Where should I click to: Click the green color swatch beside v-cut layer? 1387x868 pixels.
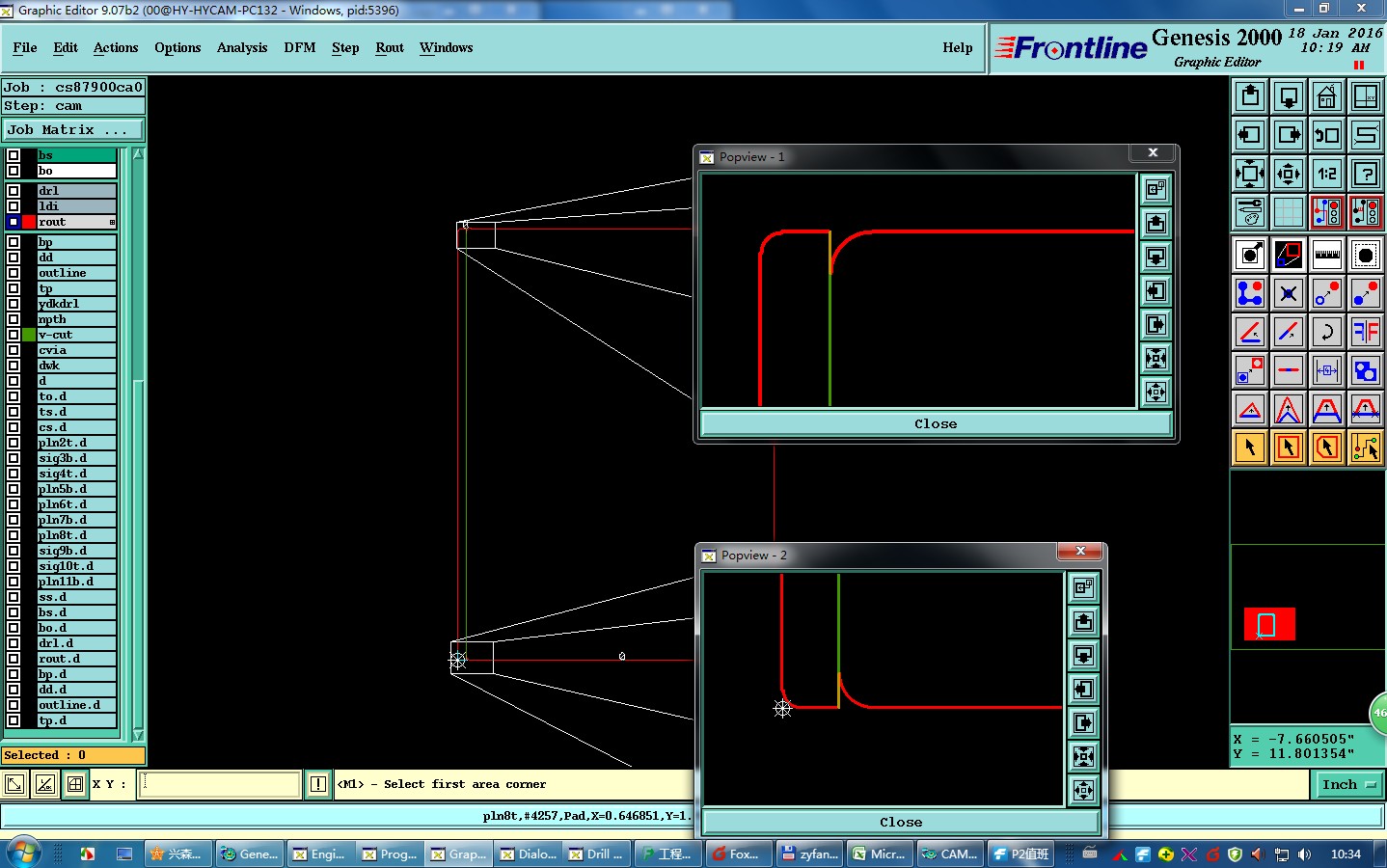pyautogui.click(x=29, y=335)
